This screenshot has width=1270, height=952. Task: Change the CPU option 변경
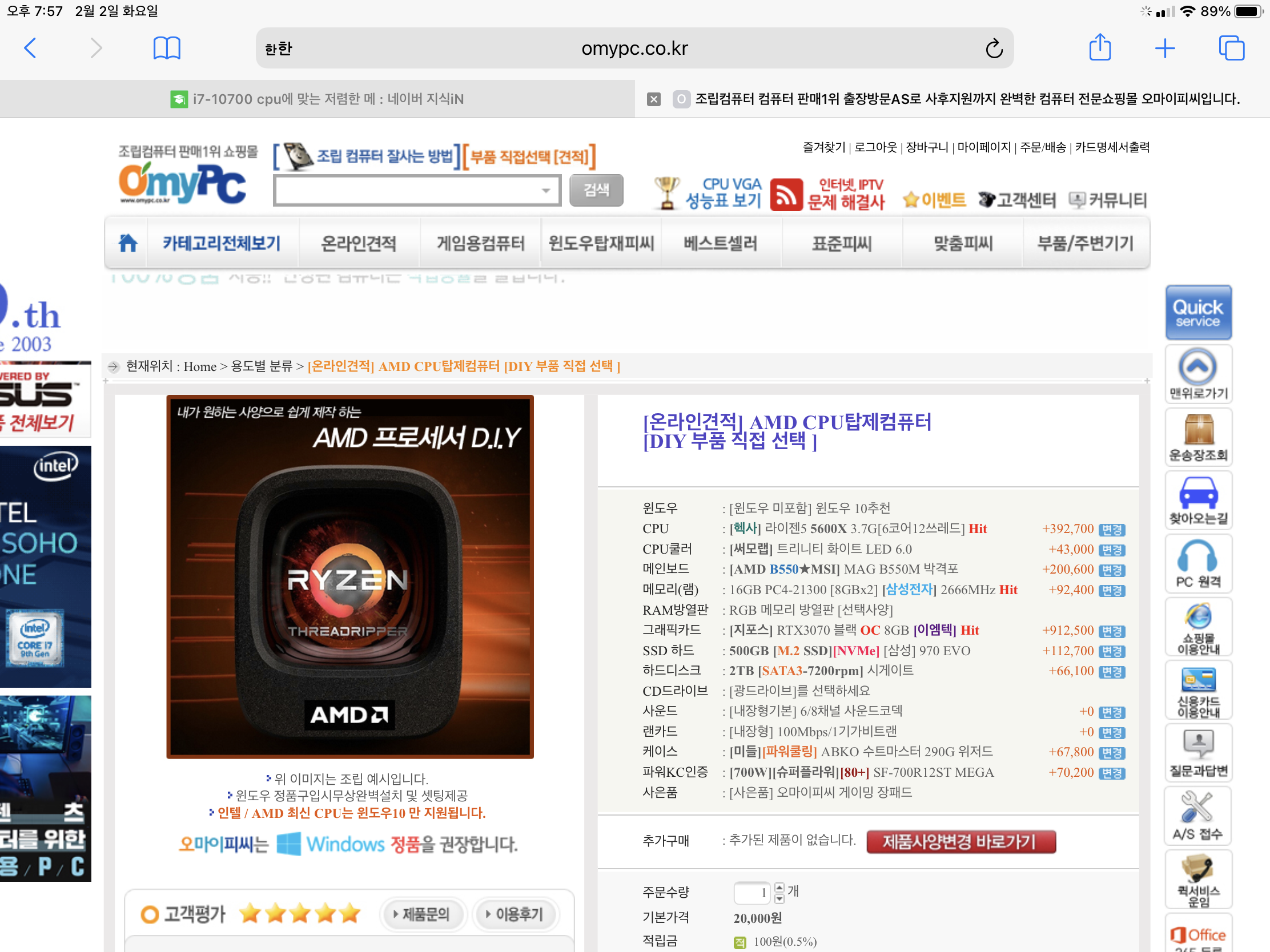pos(1112,530)
